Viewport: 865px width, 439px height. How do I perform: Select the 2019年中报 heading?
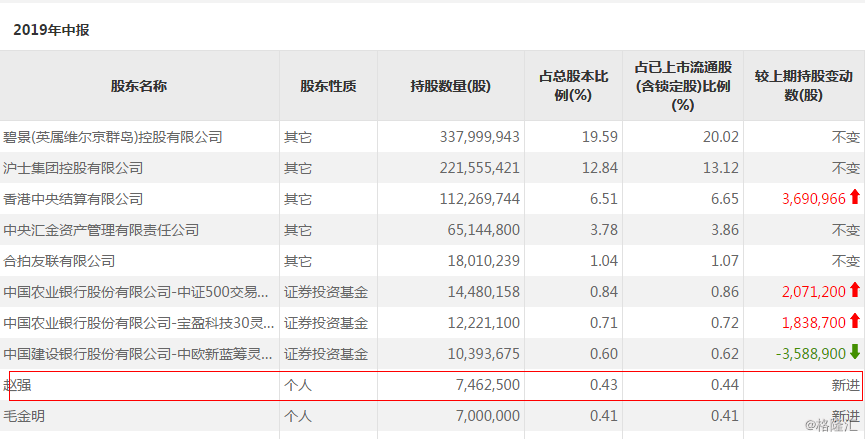pyautogui.click(x=51, y=30)
